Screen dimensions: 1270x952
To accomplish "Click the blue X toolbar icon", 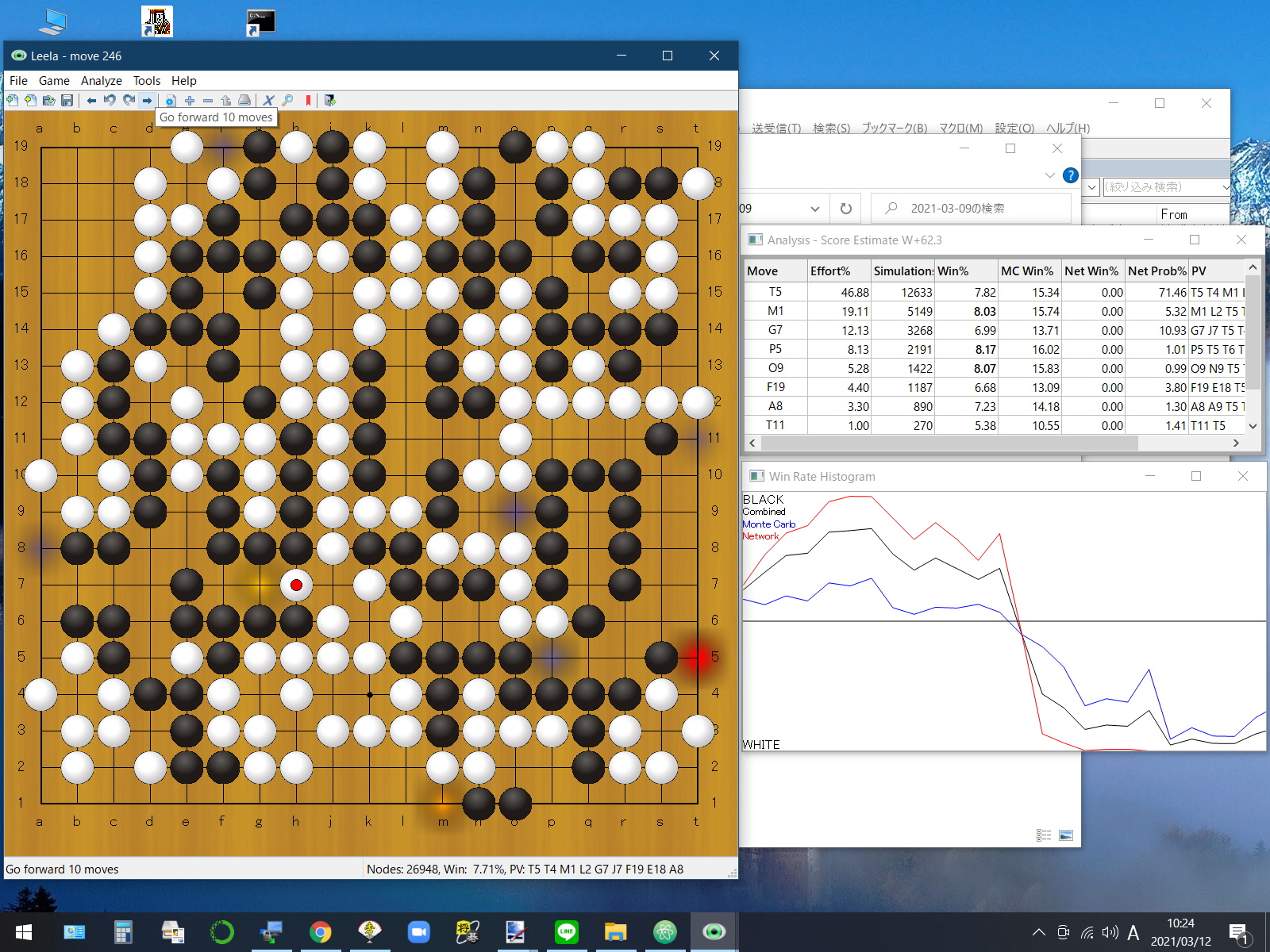I will tap(268, 100).
